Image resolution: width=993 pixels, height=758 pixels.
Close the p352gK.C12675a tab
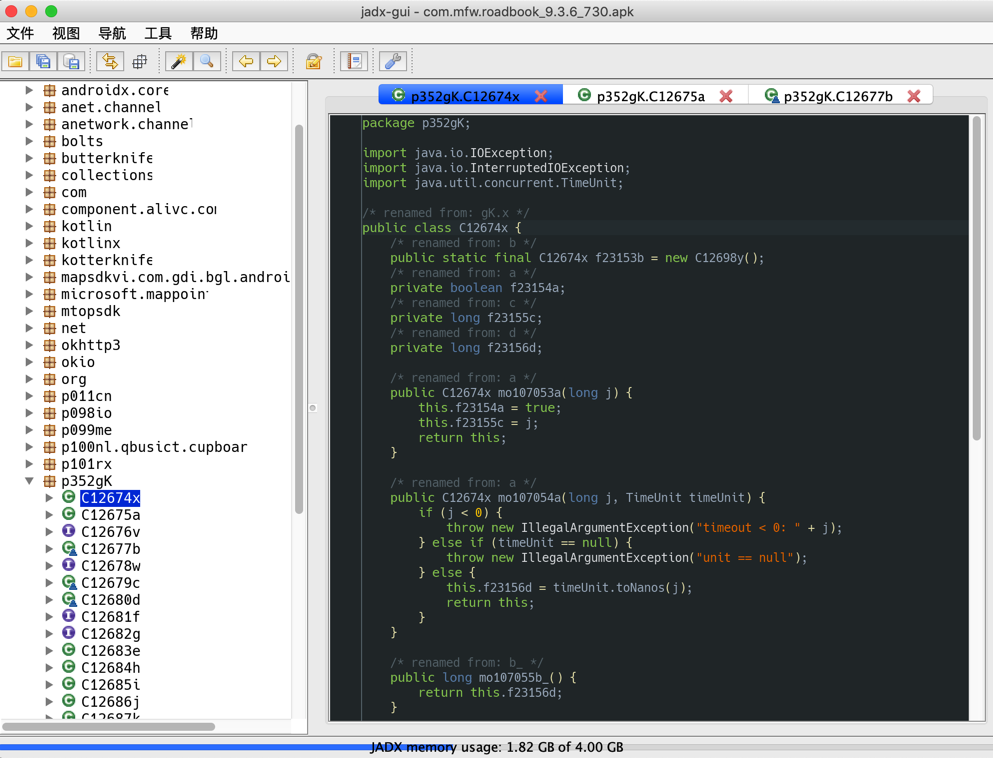click(726, 96)
